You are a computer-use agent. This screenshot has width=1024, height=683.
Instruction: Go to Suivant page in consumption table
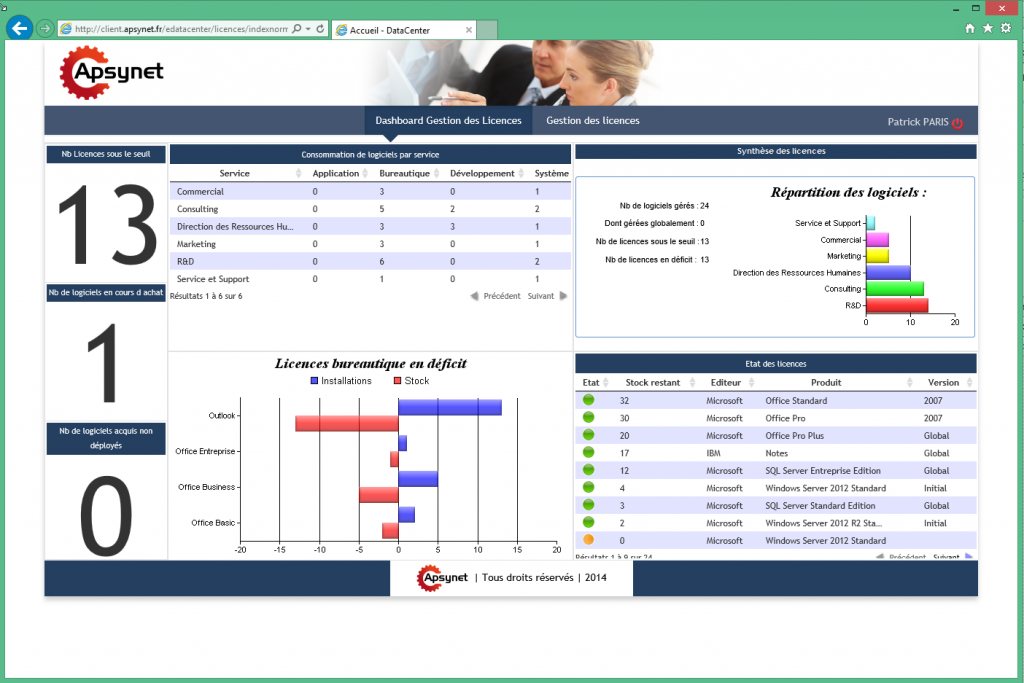(547, 296)
